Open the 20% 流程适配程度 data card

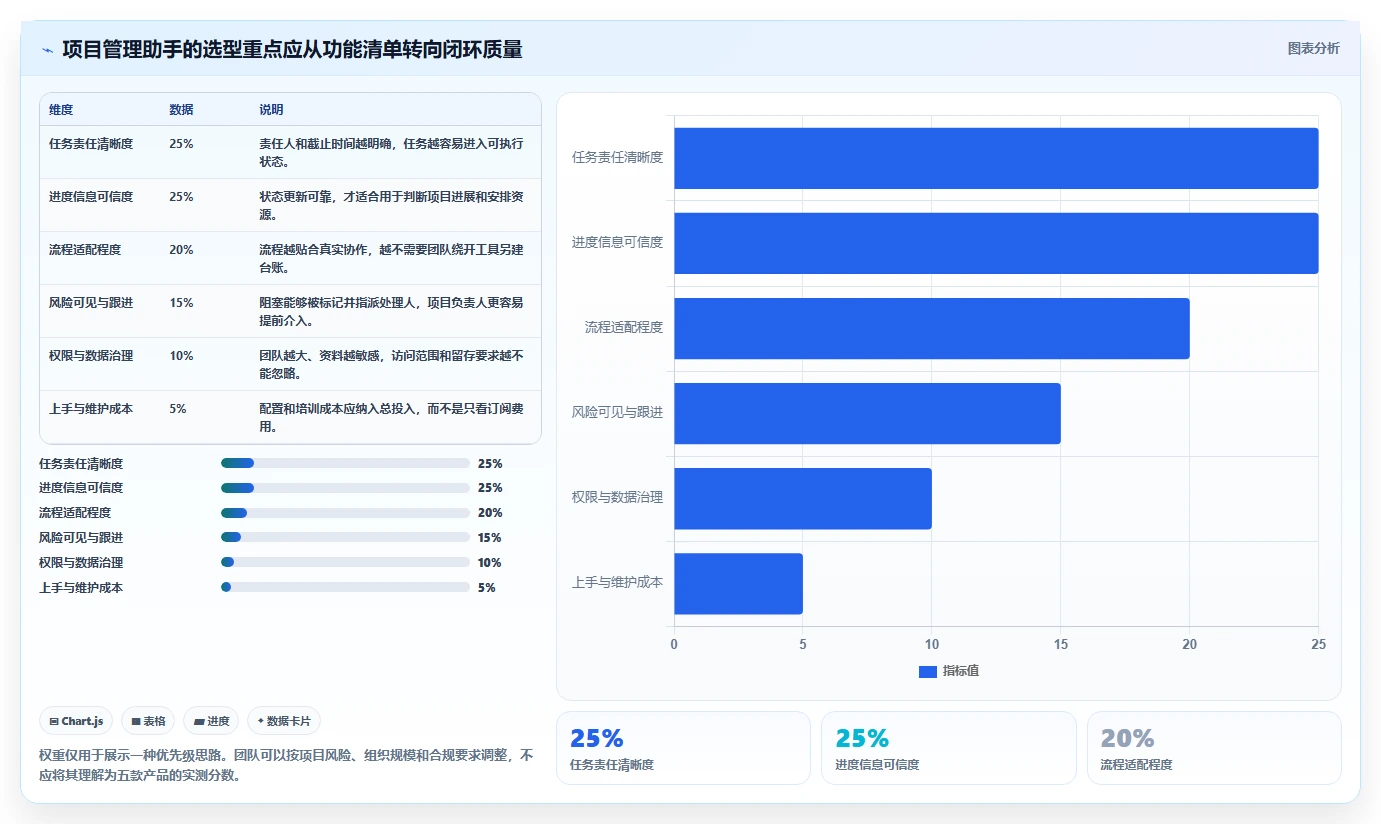coord(1214,748)
